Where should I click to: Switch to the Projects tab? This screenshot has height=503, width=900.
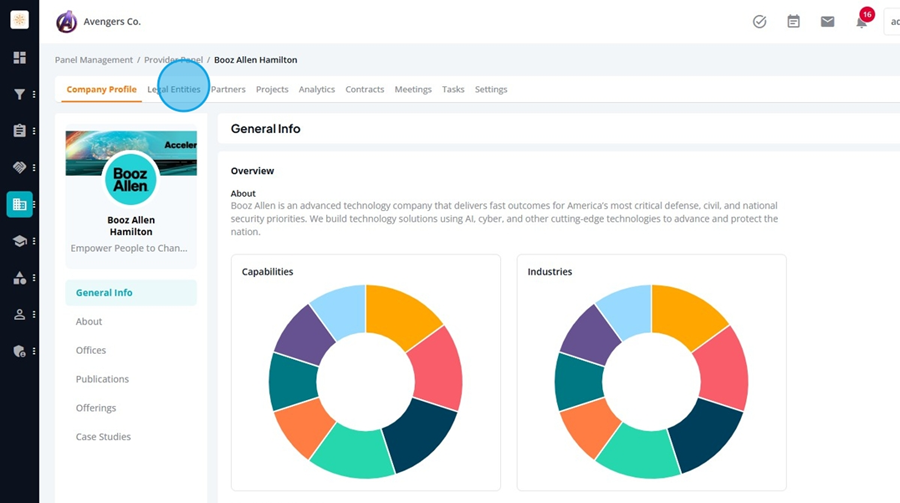tap(272, 90)
